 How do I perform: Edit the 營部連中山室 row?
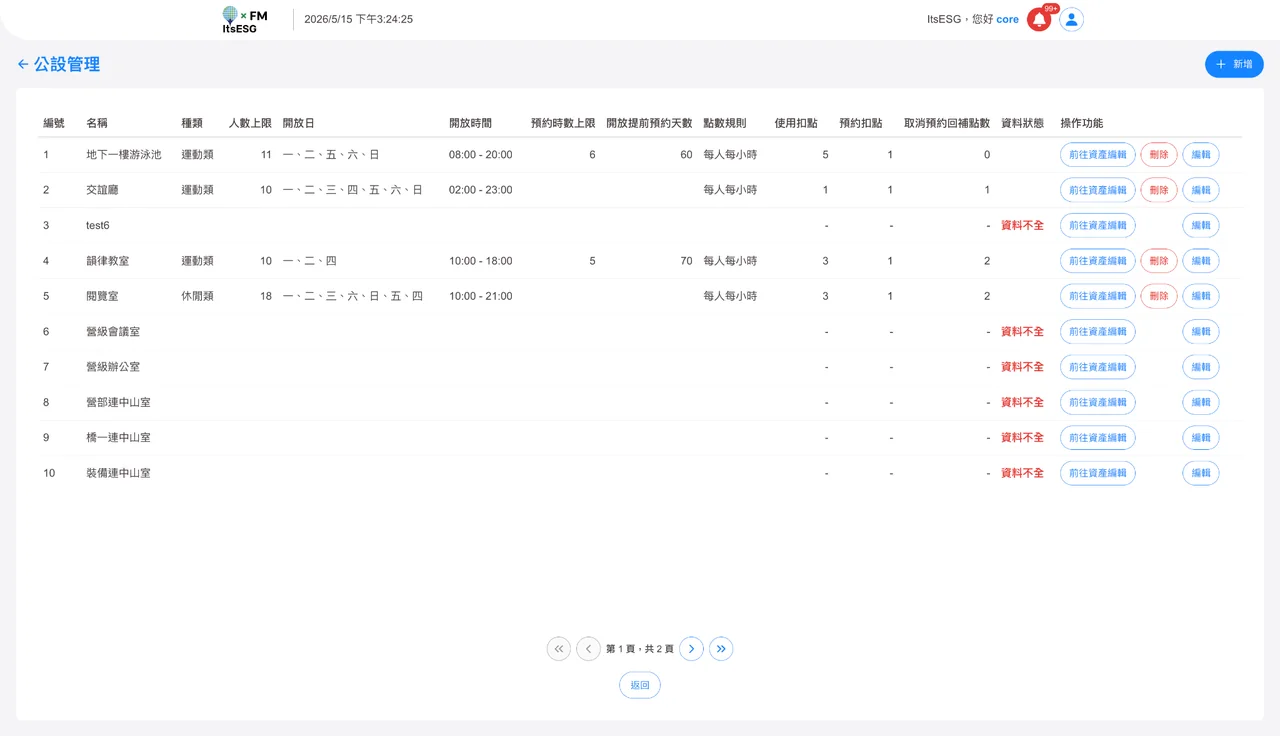1201,402
